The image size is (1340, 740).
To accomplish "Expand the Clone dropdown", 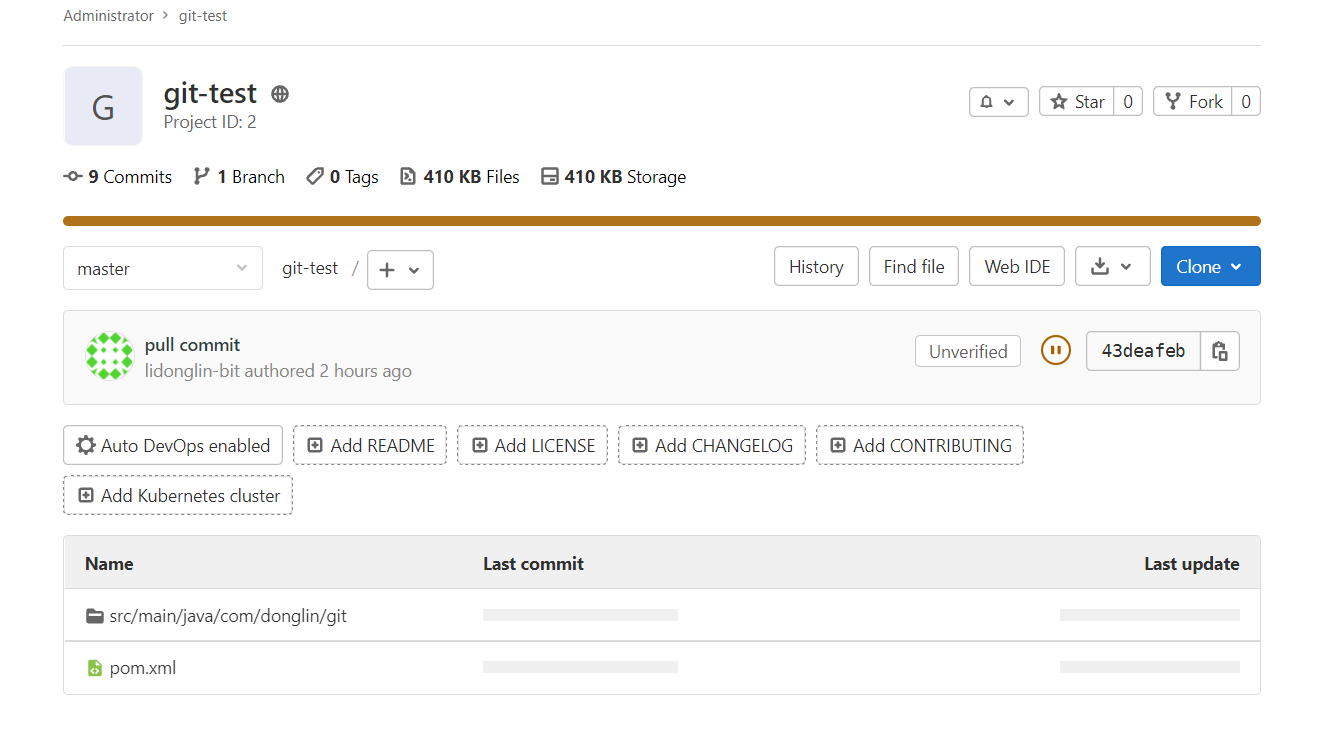I will pos(1210,267).
